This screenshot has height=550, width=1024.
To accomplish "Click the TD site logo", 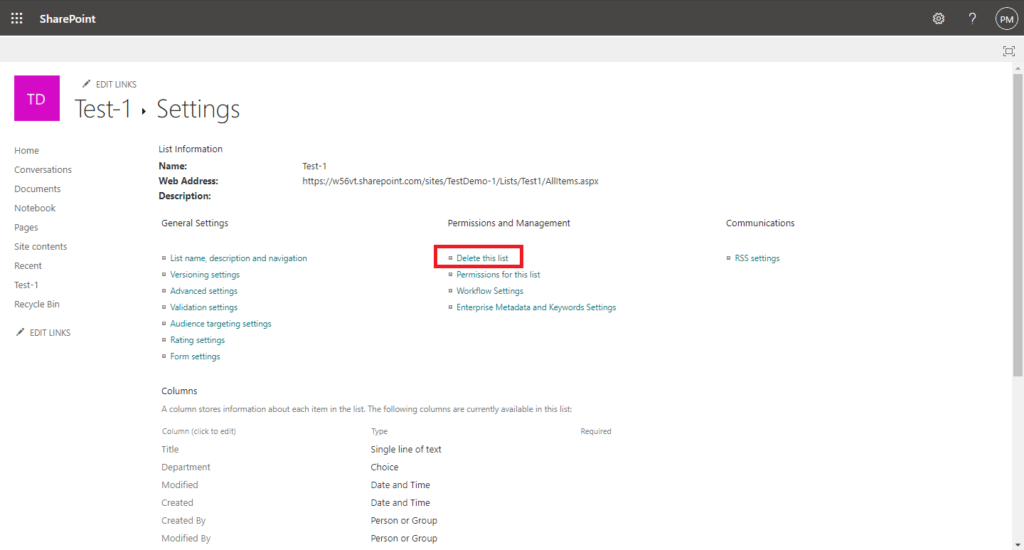I will [37, 98].
